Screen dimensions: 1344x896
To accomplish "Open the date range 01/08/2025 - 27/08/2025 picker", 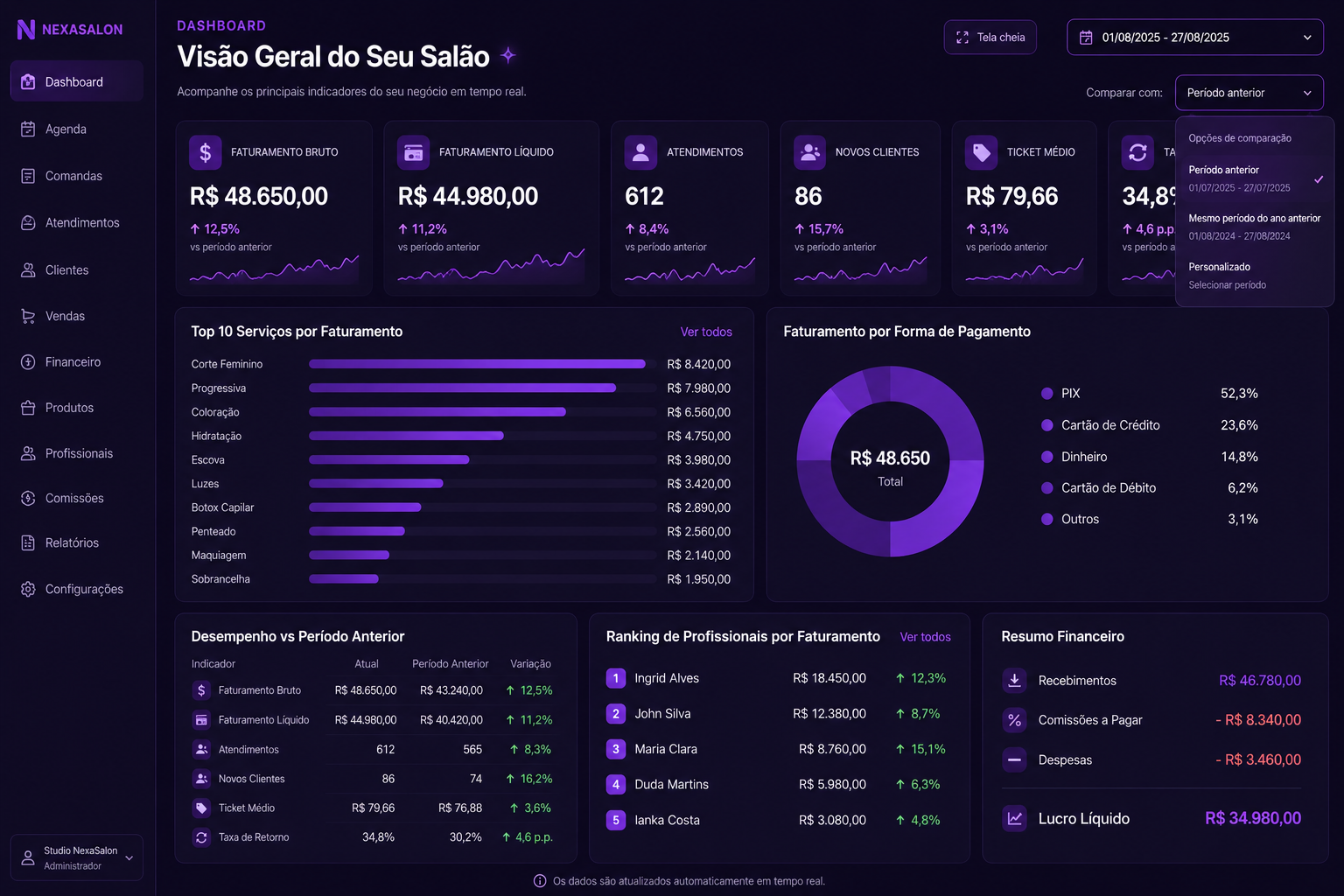I will (x=1195, y=38).
